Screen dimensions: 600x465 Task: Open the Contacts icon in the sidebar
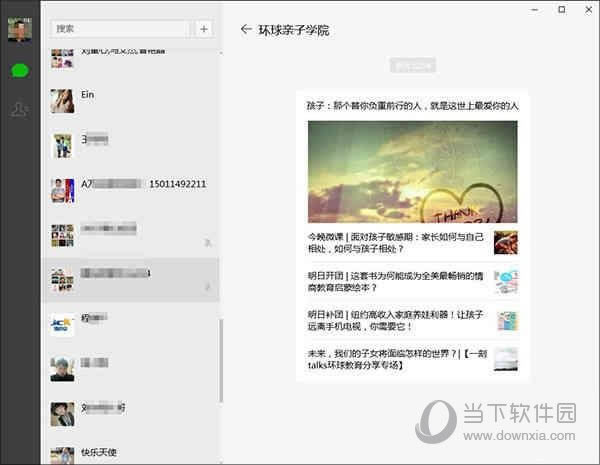[19, 109]
